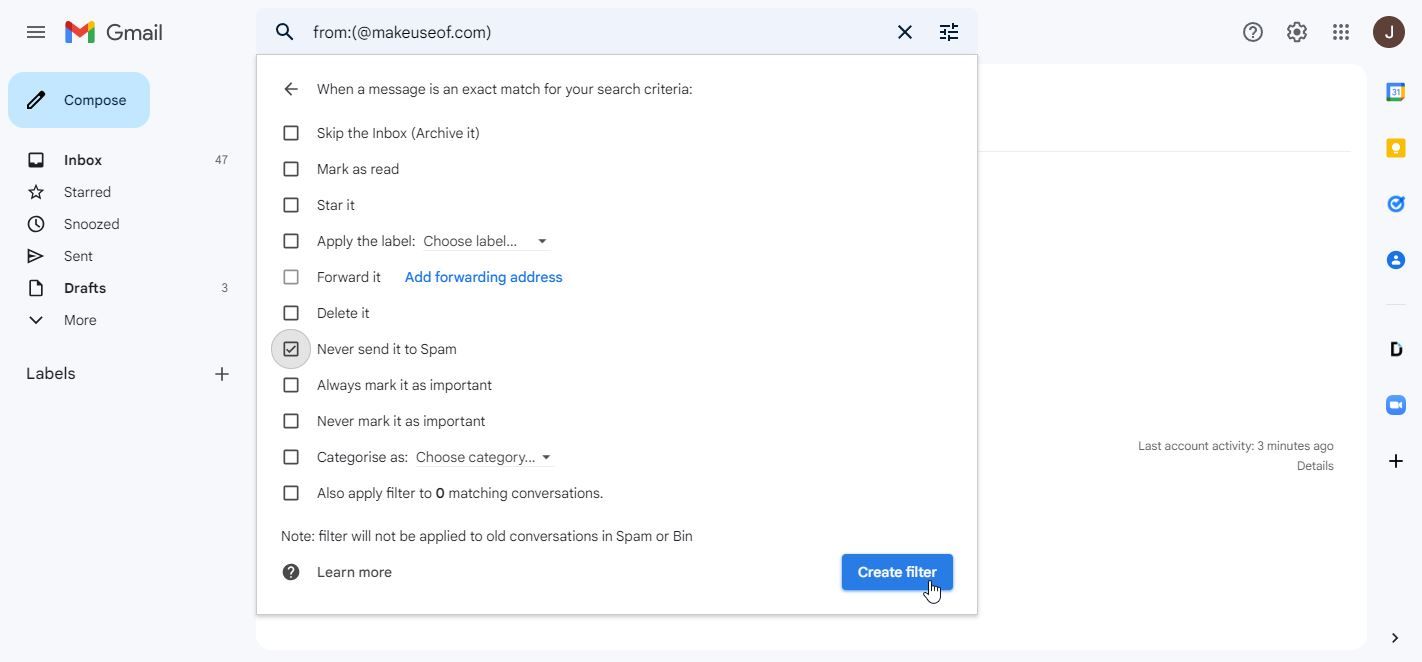Click the Add forwarding address link
1422x662 pixels.
483,277
